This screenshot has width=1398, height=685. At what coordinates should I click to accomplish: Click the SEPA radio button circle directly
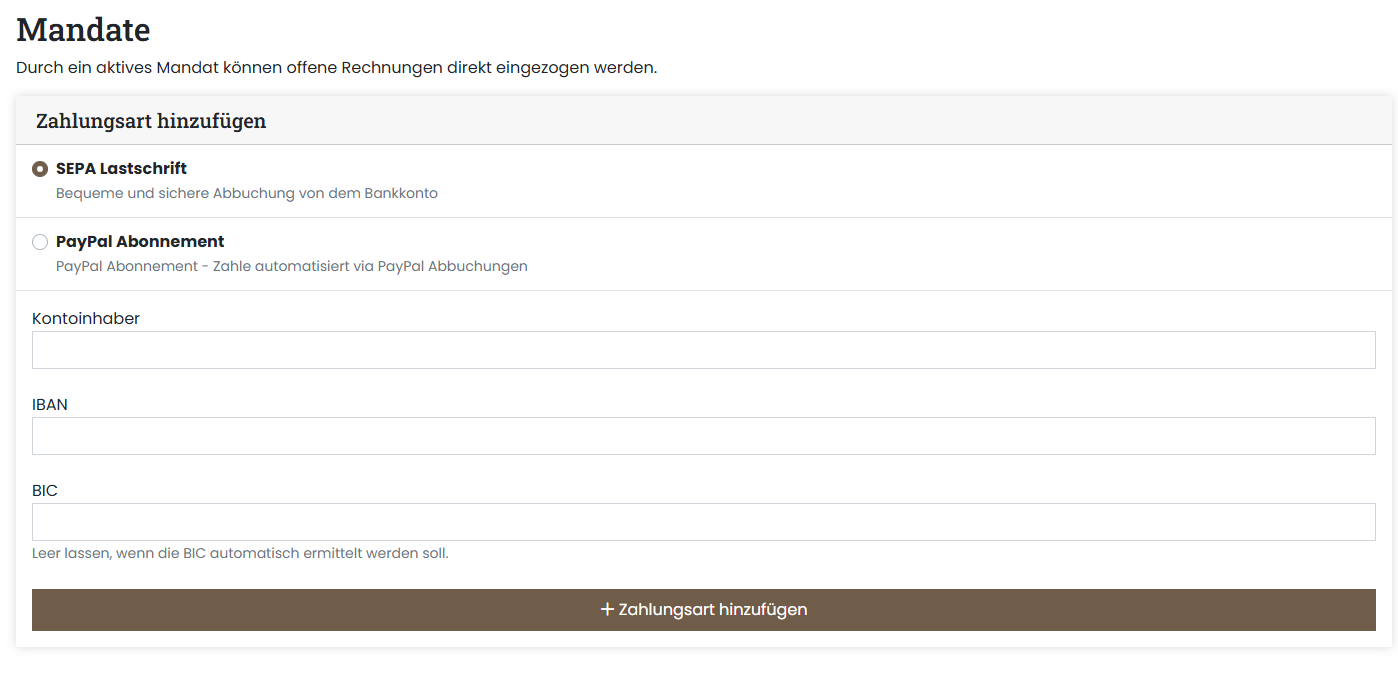tap(40, 169)
